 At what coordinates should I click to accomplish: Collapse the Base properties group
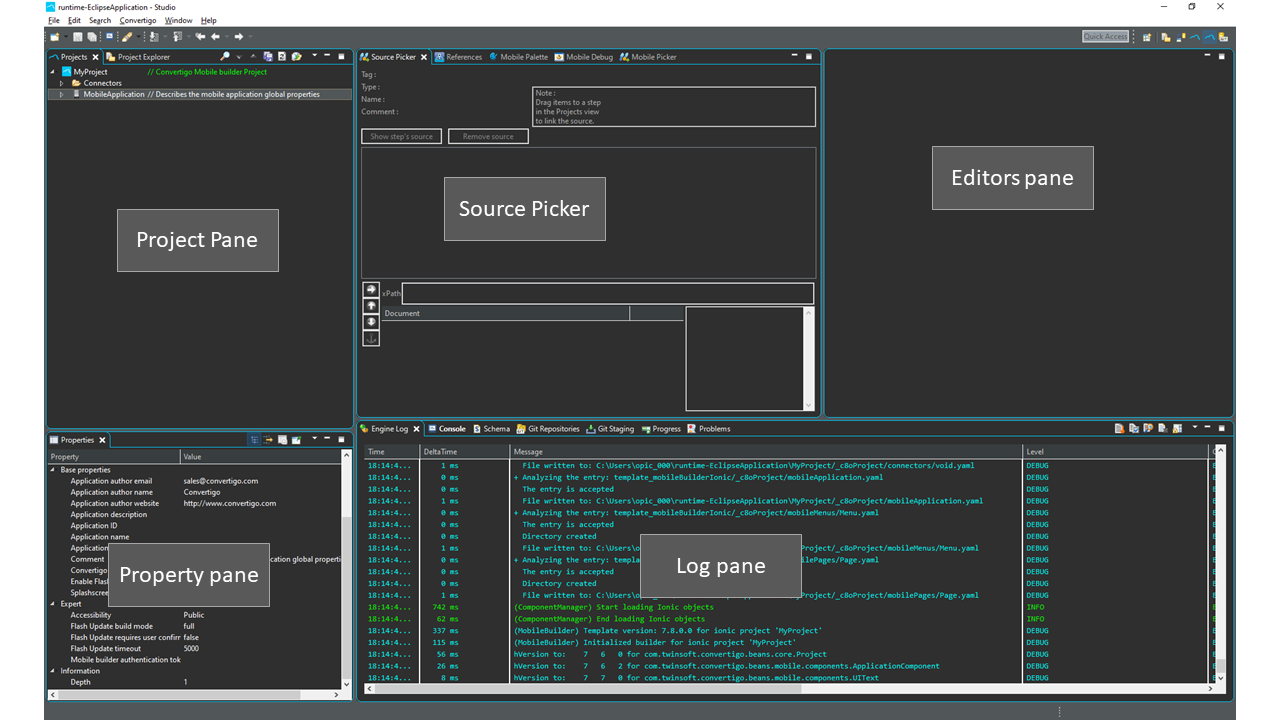[52, 470]
